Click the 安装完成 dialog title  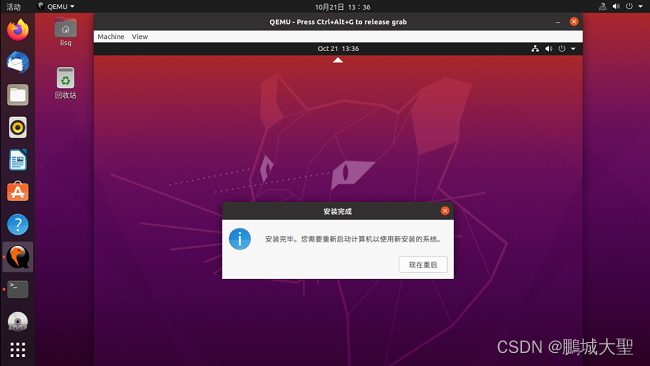pyautogui.click(x=337, y=211)
